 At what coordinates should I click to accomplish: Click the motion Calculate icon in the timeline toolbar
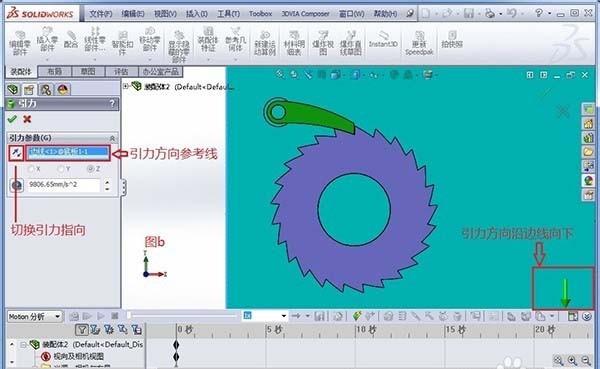click(74, 316)
